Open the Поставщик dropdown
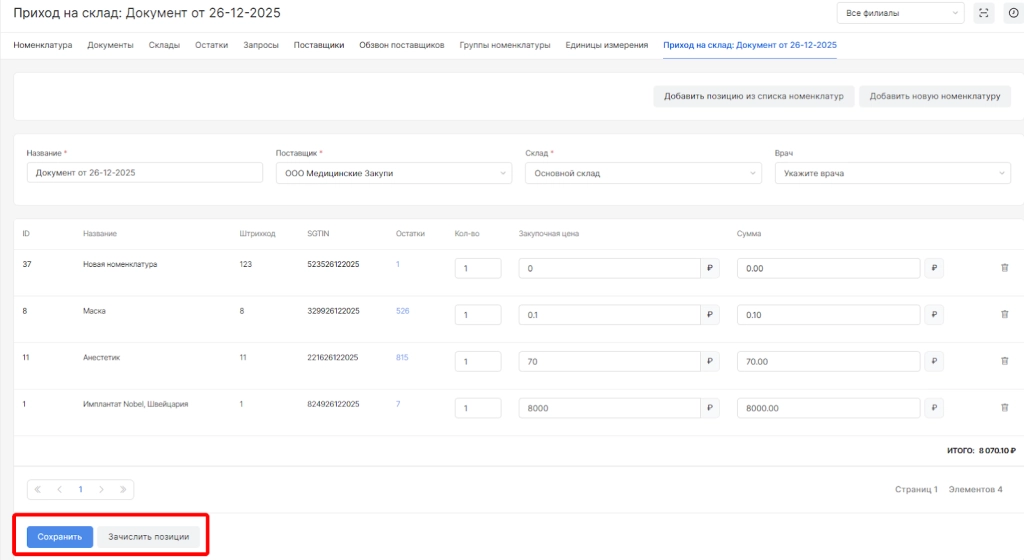 393,173
